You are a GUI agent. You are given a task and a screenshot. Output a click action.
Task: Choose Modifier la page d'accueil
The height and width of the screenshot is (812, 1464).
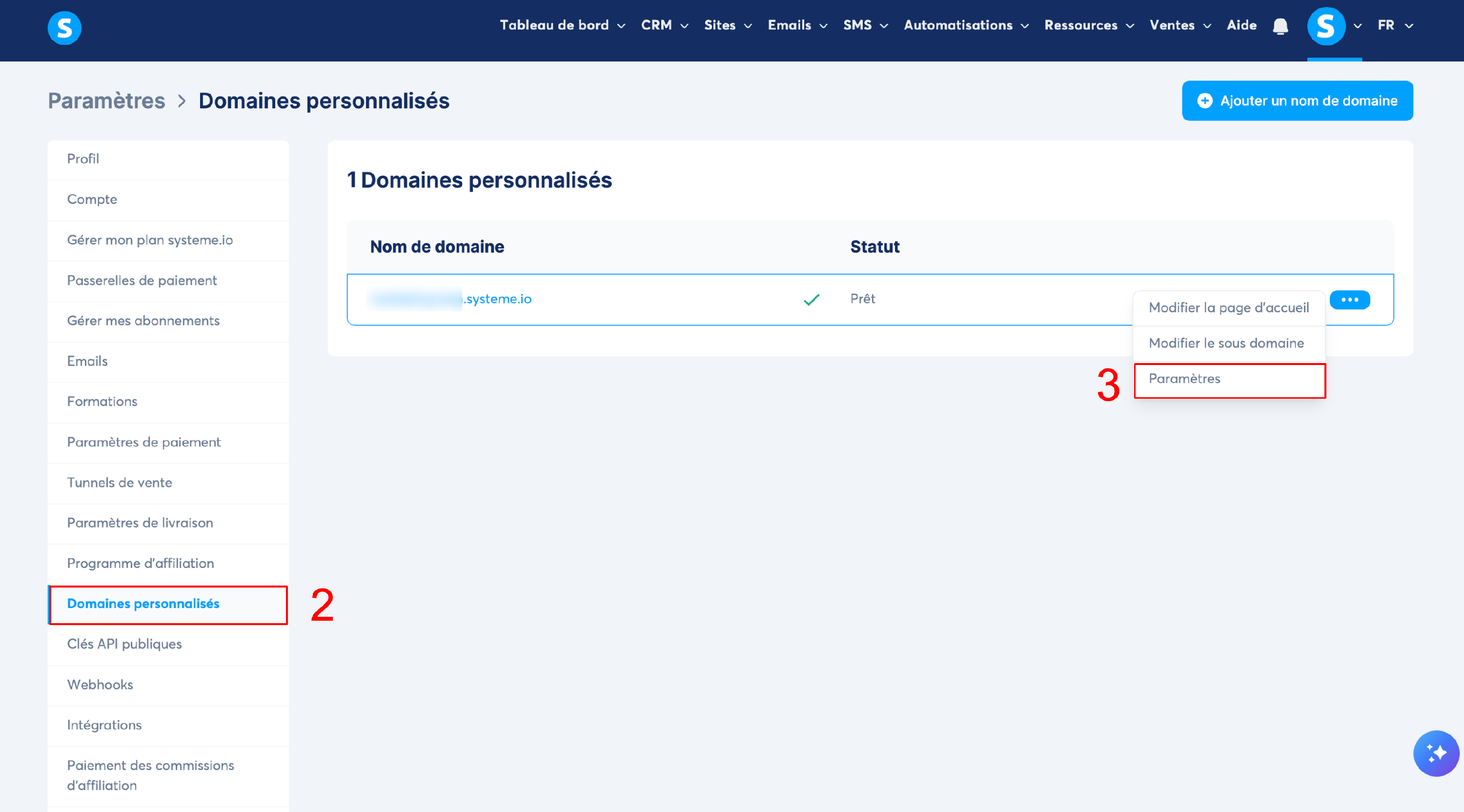(1228, 308)
